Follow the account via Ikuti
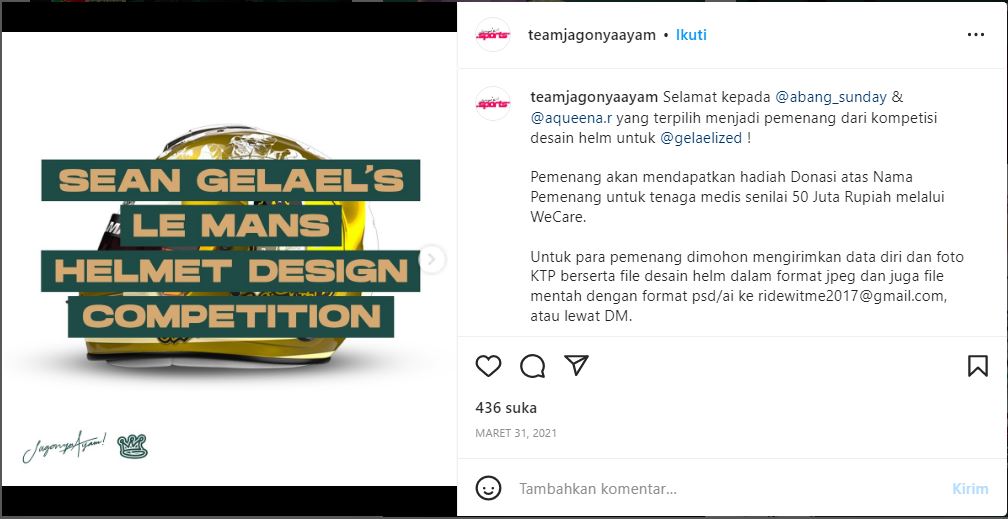 (x=691, y=35)
